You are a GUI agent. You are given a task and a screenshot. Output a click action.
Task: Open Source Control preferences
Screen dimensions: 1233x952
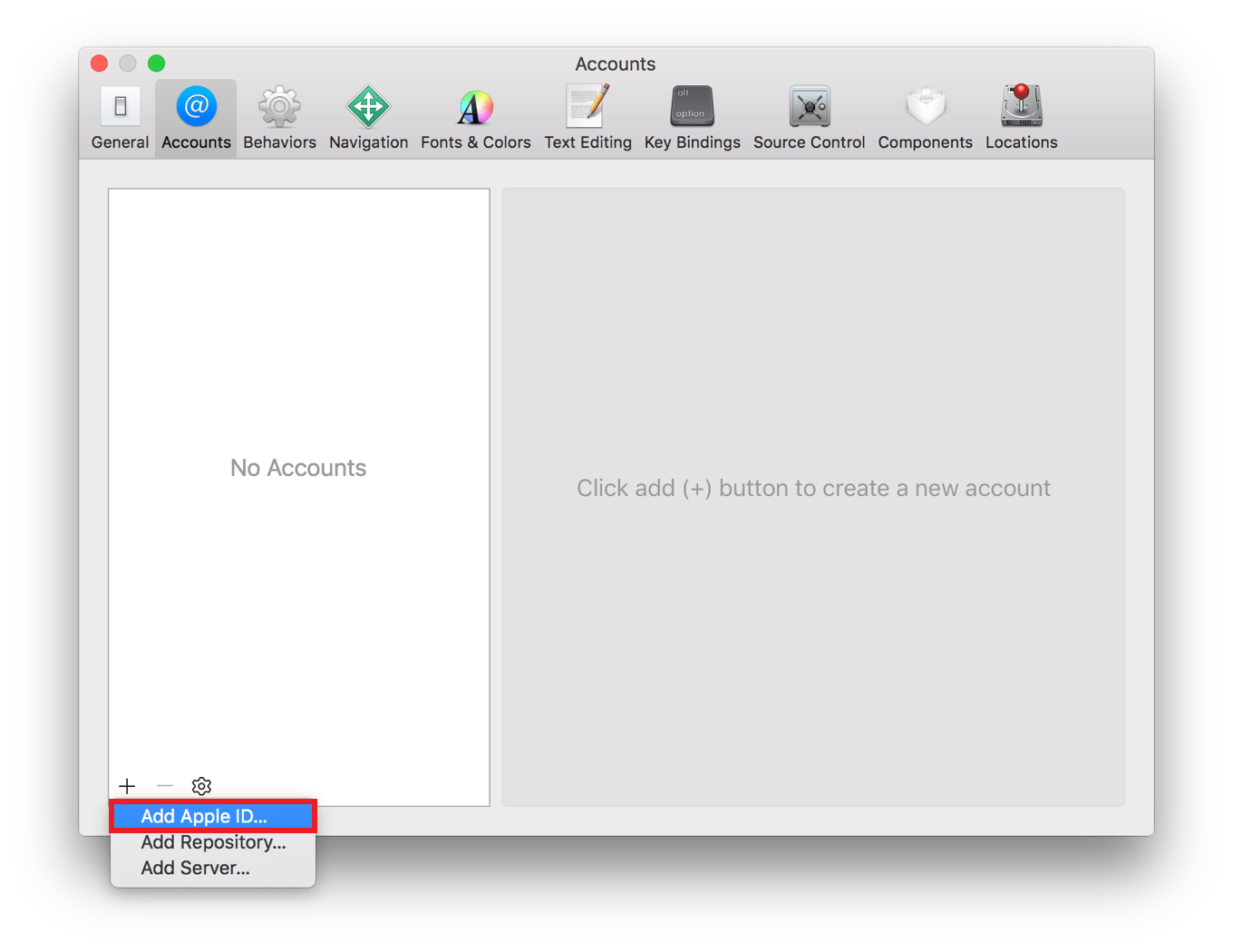808,116
